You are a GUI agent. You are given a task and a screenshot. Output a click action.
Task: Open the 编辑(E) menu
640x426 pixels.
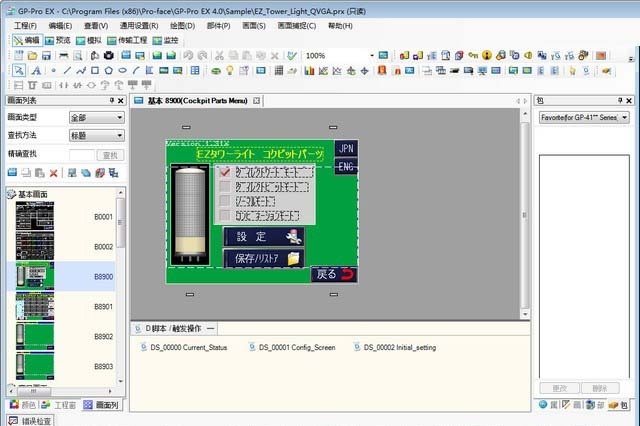pos(60,26)
